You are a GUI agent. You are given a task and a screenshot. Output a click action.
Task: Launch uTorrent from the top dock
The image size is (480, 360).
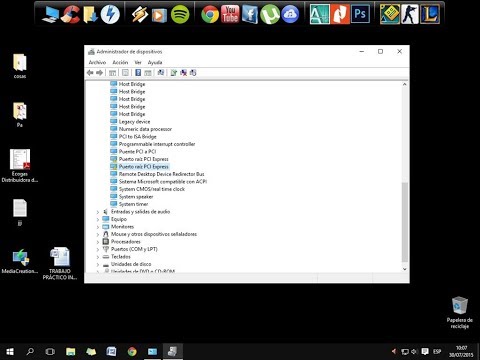269,14
